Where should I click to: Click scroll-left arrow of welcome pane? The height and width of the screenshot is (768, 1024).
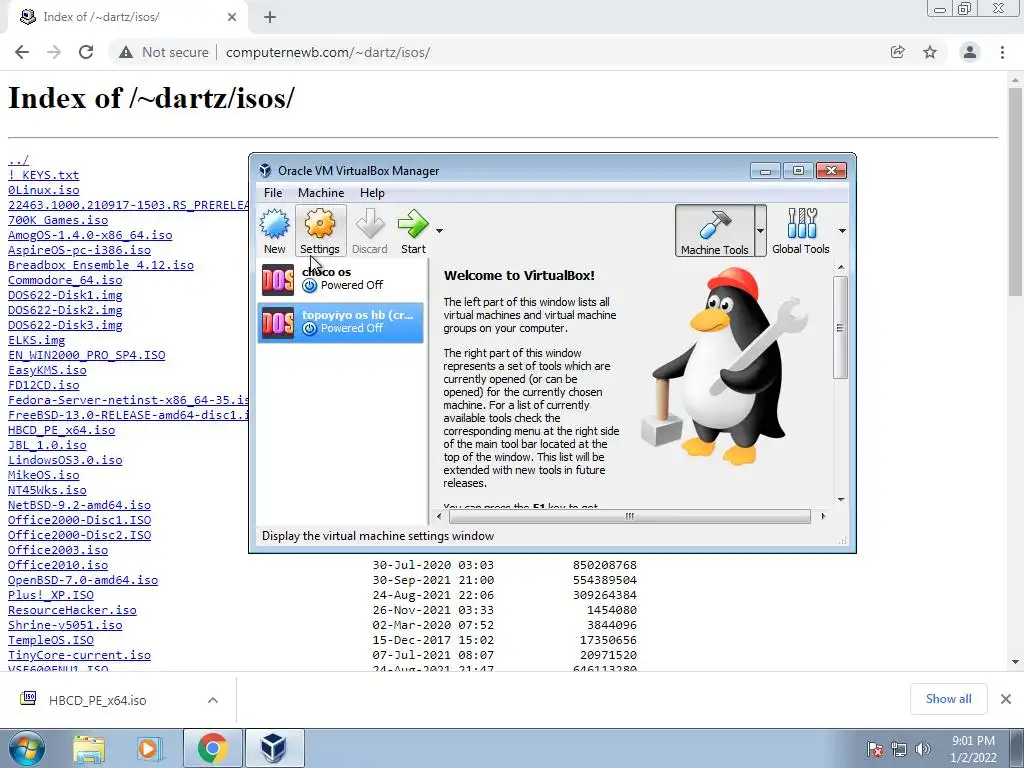(x=439, y=516)
